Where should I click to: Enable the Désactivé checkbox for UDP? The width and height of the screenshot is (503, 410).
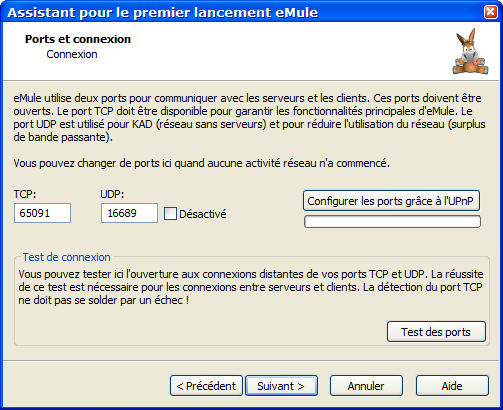pos(170,214)
